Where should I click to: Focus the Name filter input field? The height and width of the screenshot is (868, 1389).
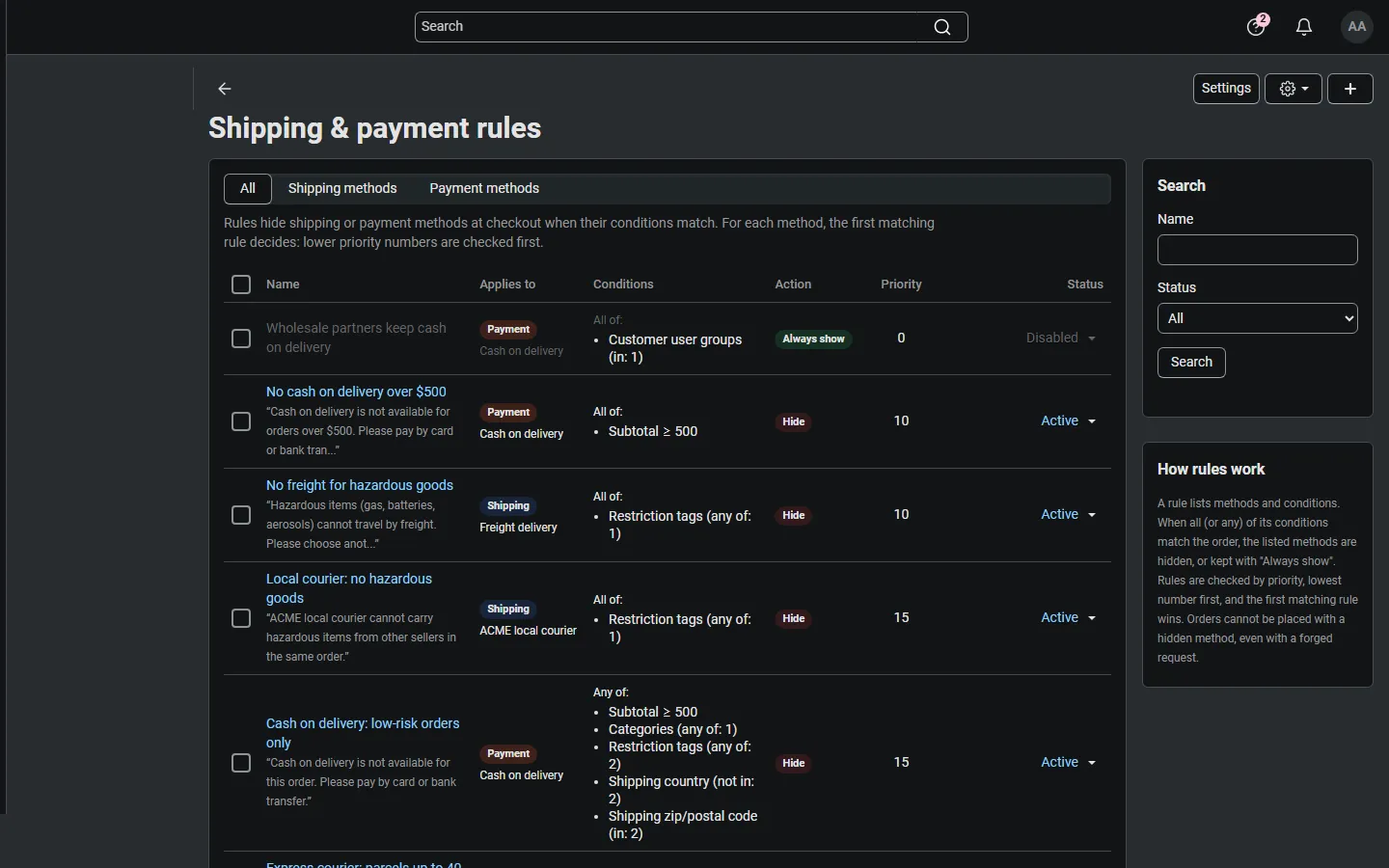click(1258, 250)
